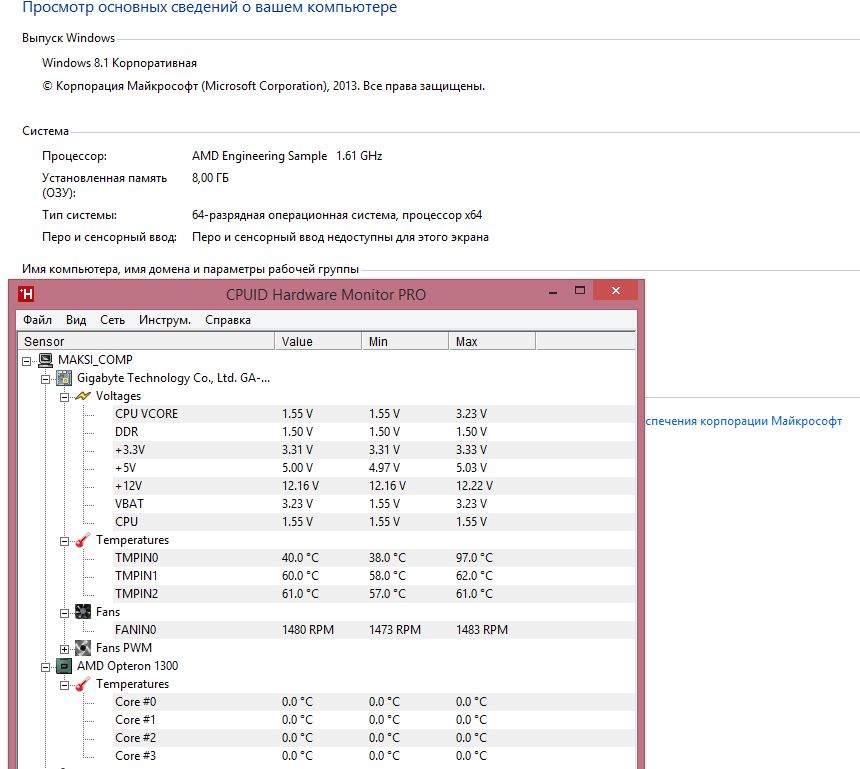
Task: Click the Min column header
Action: pos(405,341)
